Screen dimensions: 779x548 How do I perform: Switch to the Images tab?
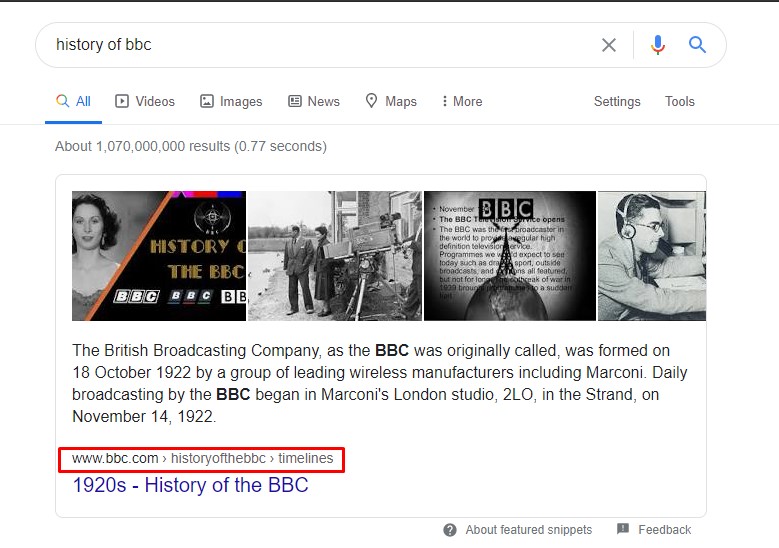click(231, 101)
